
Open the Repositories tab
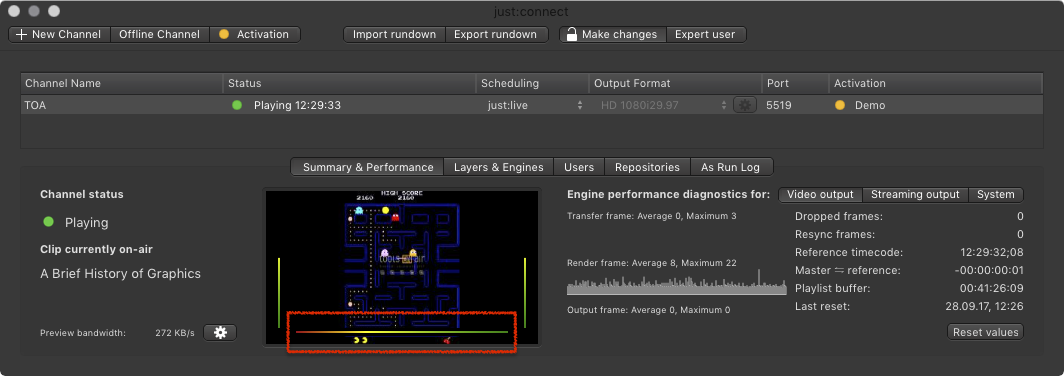click(x=647, y=167)
